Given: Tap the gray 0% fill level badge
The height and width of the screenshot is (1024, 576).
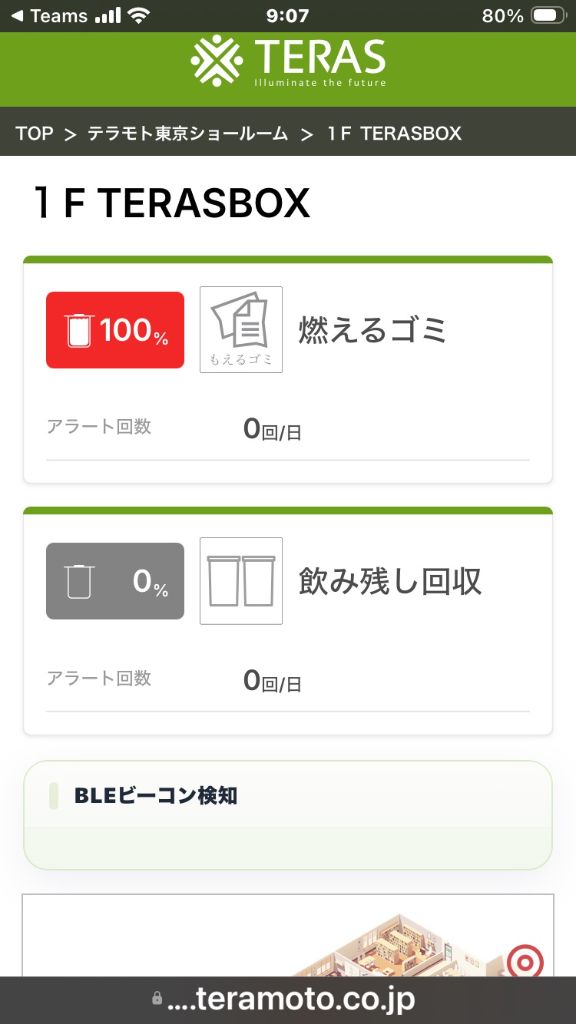Looking at the screenshot, I should [115, 581].
